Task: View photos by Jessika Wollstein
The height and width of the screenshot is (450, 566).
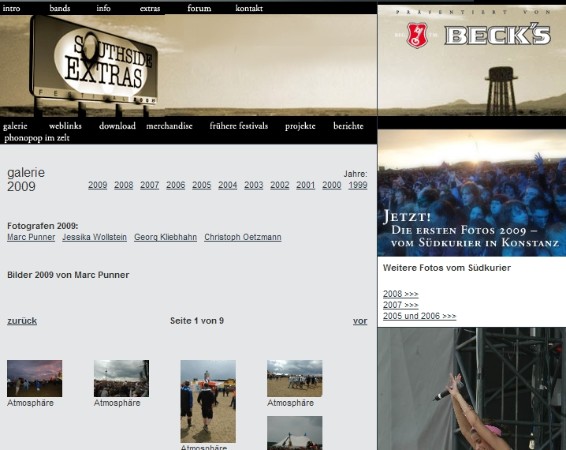Action: 95,237
